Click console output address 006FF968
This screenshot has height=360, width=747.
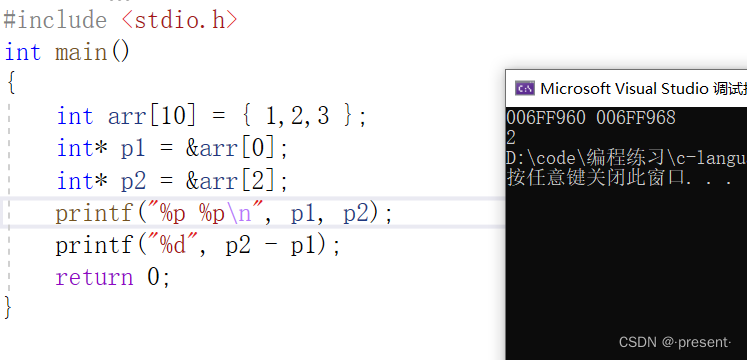(x=636, y=118)
